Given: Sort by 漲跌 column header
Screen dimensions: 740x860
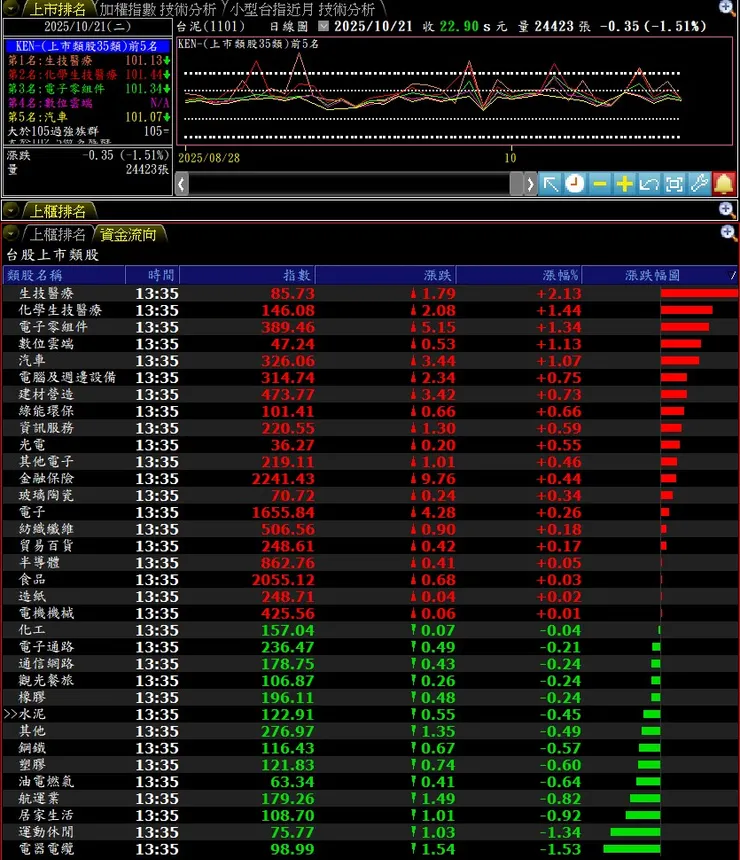Looking at the screenshot, I should [x=386, y=275].
